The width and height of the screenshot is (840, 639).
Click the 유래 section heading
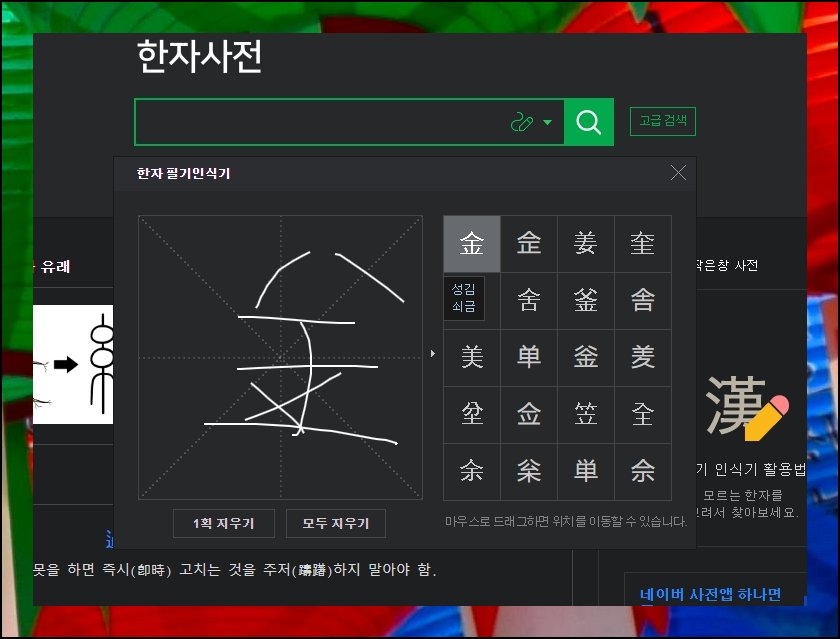(x=55, y=266)
